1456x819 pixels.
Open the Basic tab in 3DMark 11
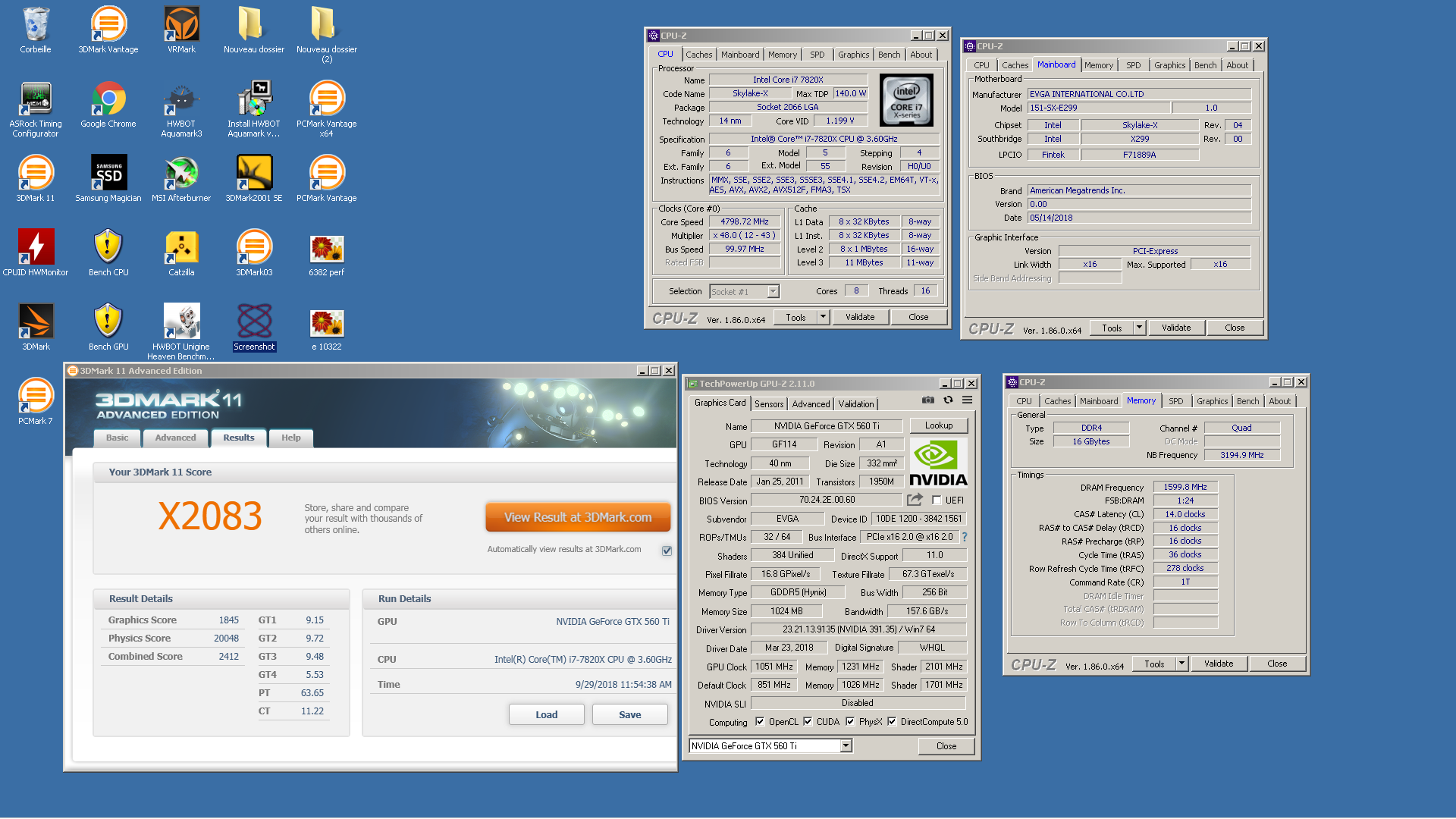(x=118, y=438)
